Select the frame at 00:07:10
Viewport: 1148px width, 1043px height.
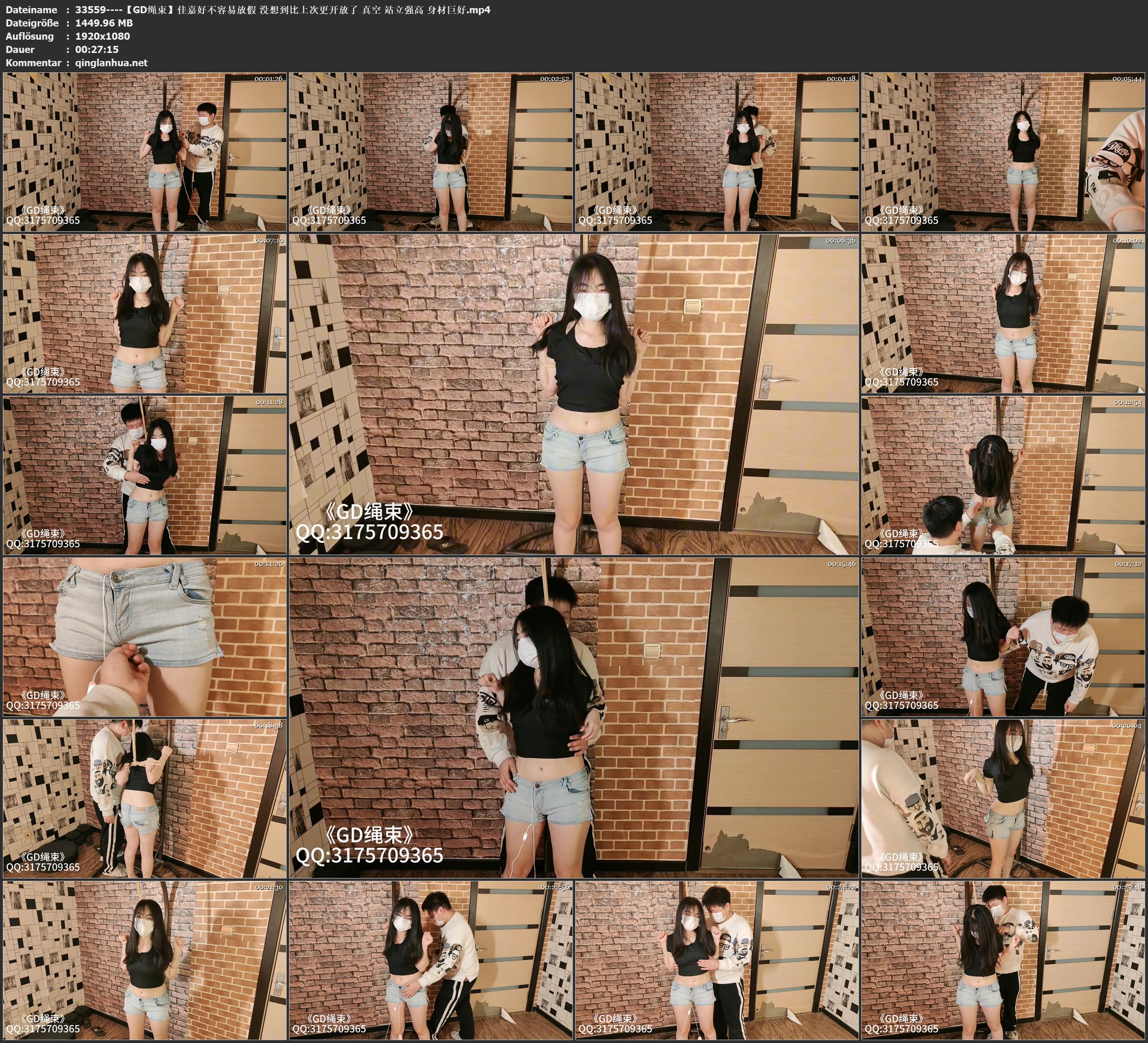(x=145, y=313)
